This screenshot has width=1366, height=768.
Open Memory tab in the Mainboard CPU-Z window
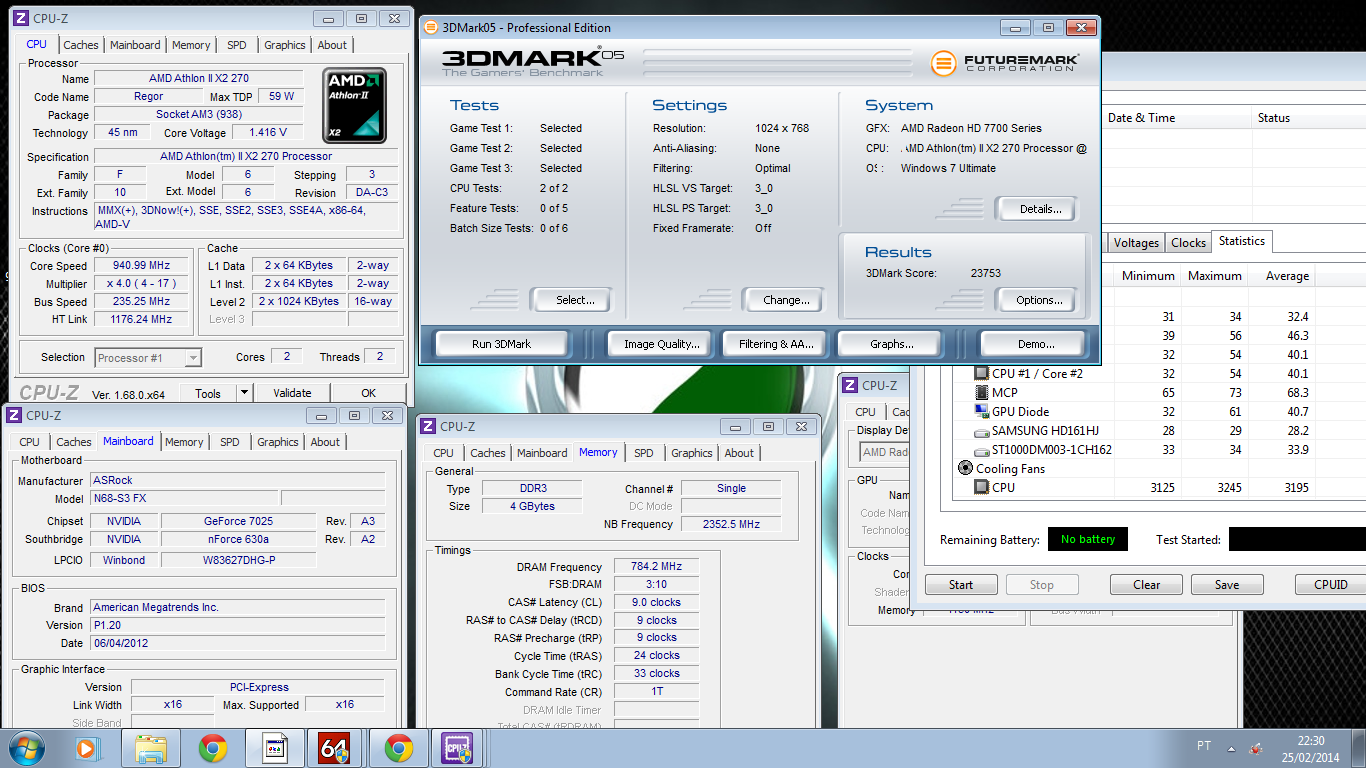tap(184, 442)
